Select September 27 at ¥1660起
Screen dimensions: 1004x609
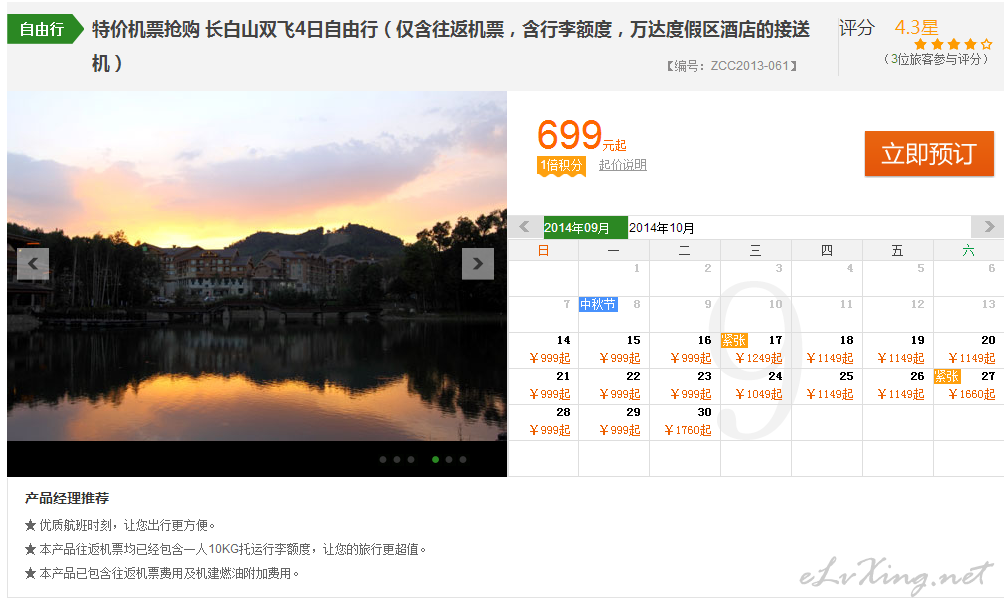[x=969, y=386]
